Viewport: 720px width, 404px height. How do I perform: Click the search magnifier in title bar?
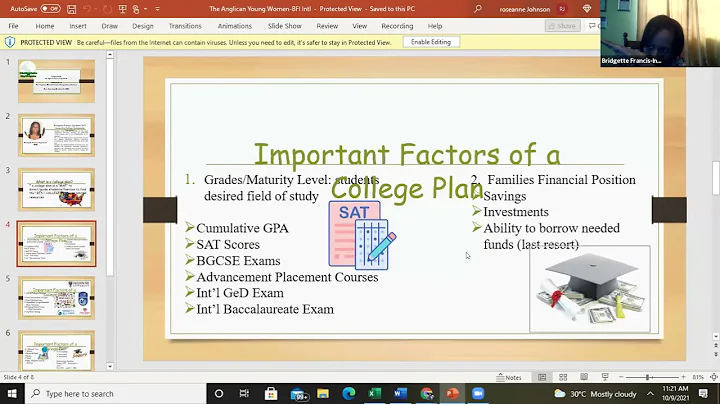(478, 9)
